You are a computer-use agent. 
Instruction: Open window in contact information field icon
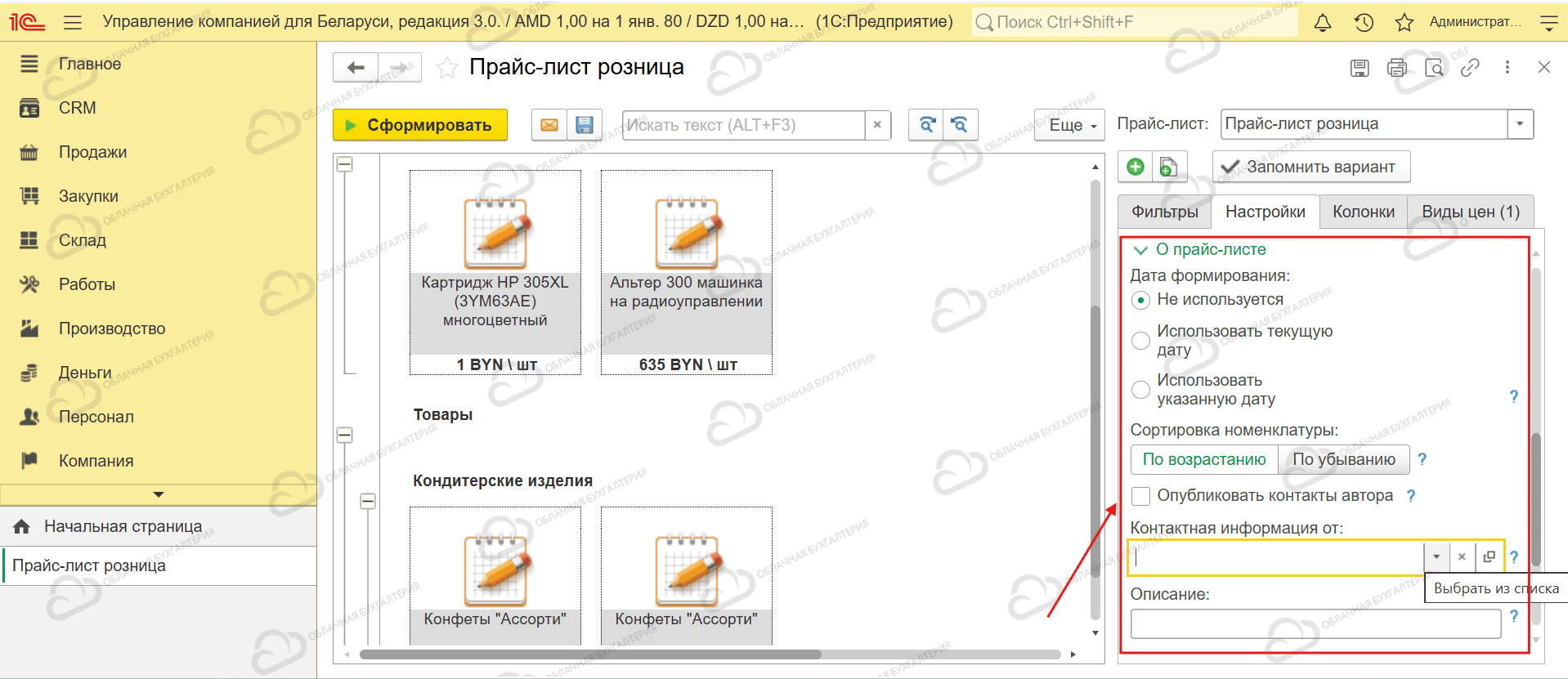[x=1489, y=557]
